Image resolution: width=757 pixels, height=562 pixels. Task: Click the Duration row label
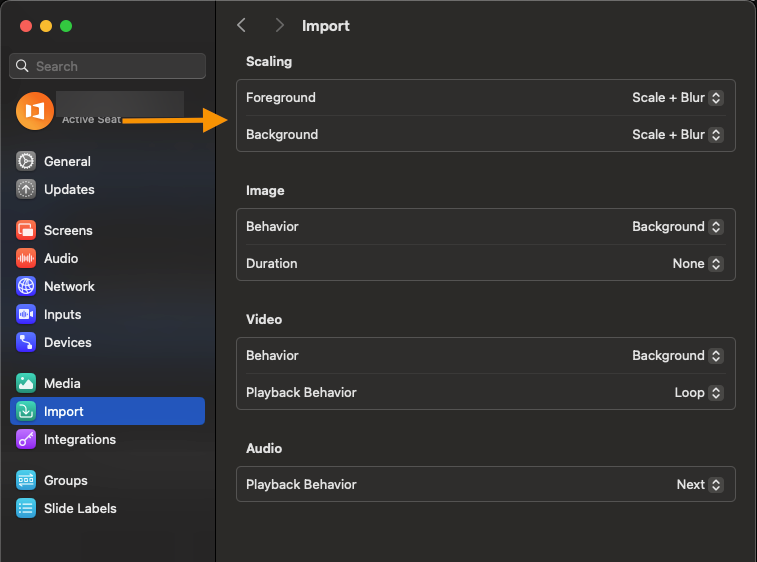271,264
